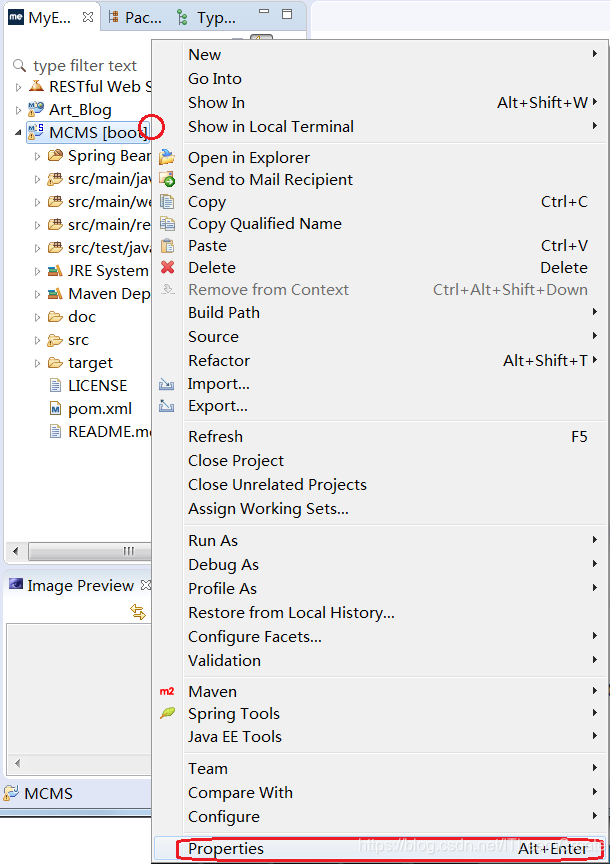This screenshot has height=864, width=616.
Task: Open the Team submenu
Action: pyautogui.click(x=380, y=769)
